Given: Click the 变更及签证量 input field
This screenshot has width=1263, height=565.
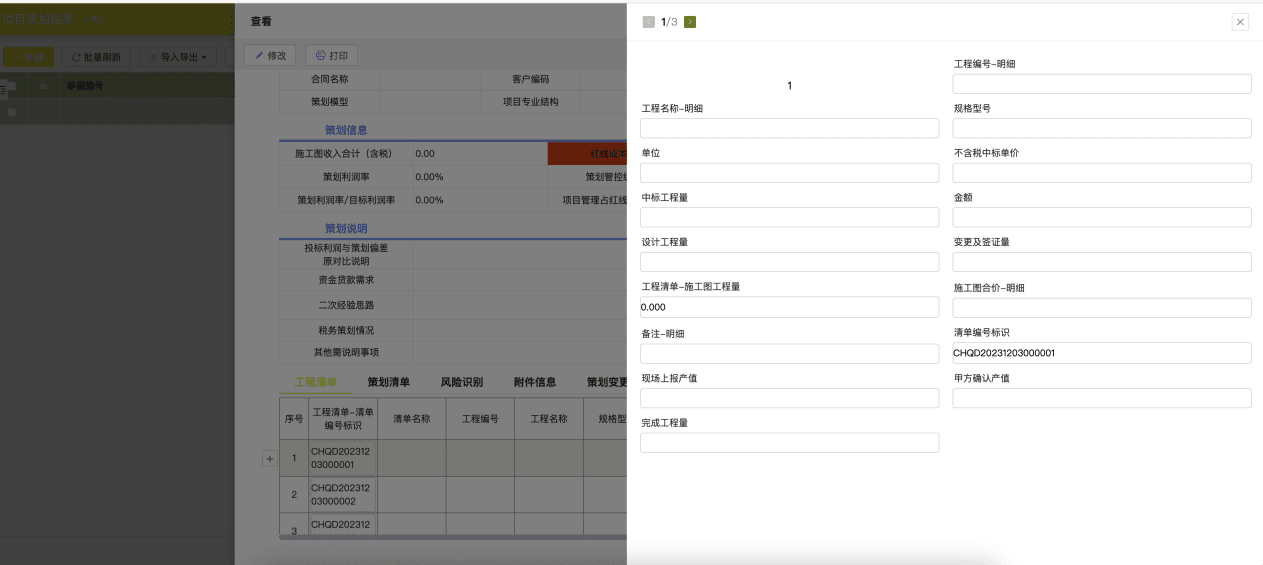Looking at the screenshot, I should (1102, 262).
